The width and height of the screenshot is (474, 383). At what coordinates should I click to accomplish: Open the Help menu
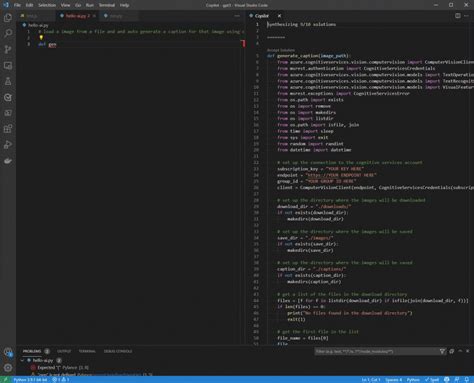124,5
